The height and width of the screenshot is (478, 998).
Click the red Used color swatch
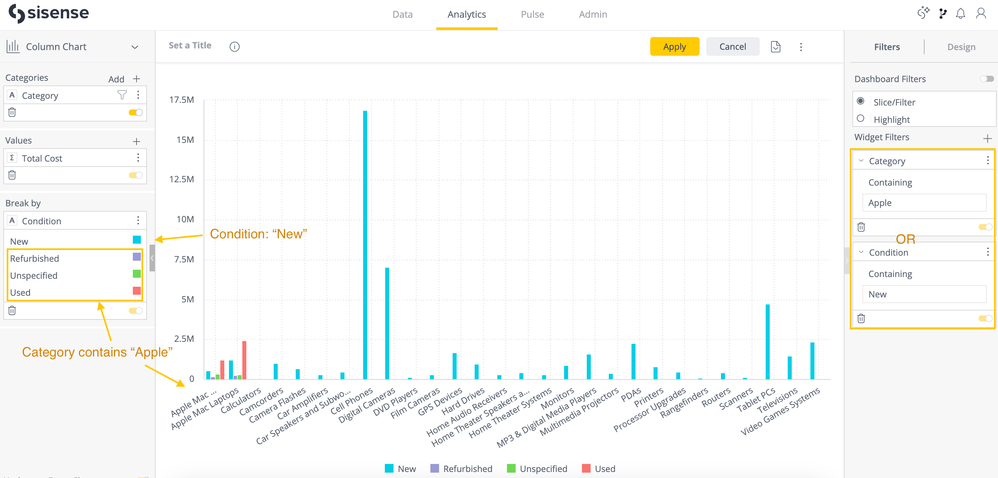point(137,292)
